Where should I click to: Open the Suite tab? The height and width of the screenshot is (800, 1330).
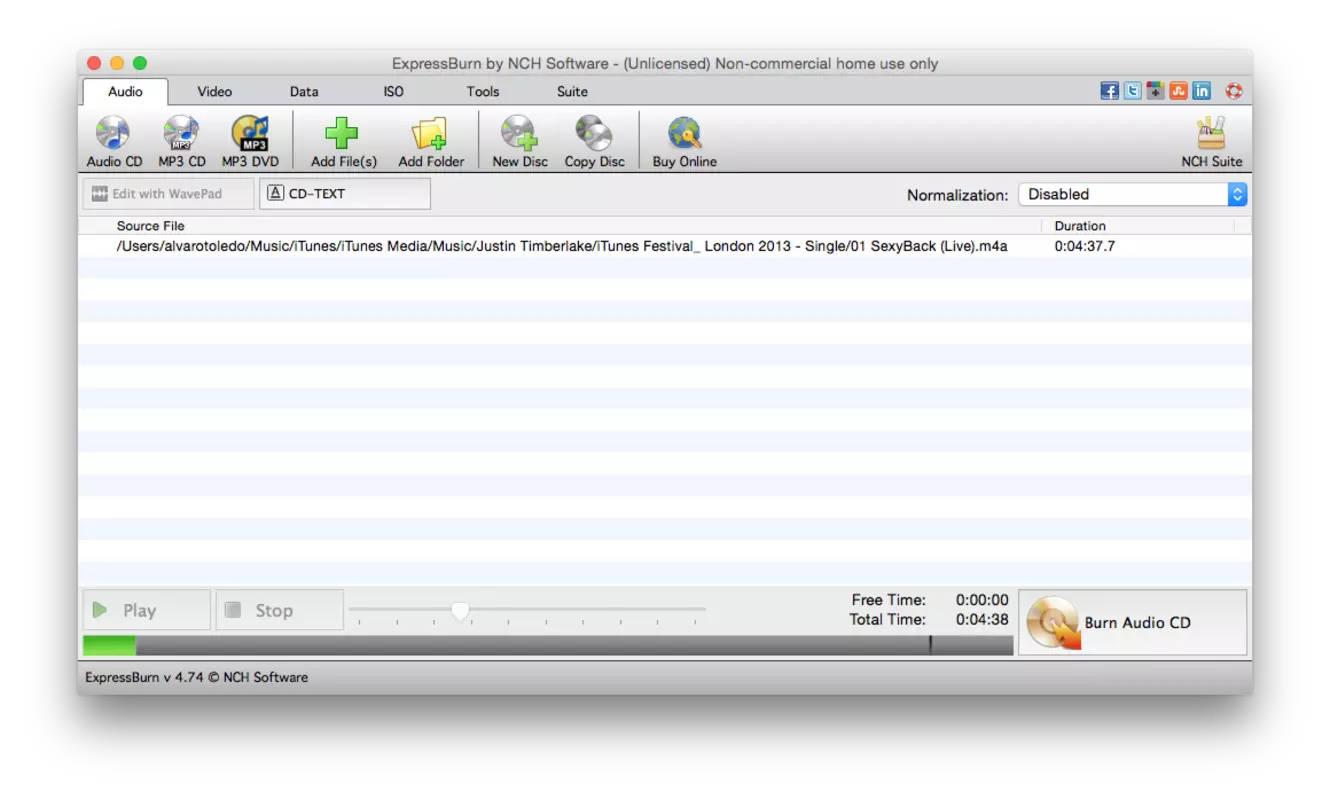click(572, 91)
